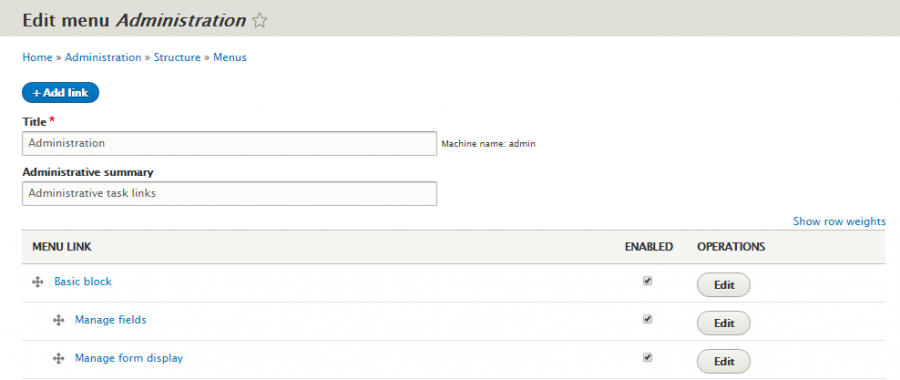Click Edit for Manage form display
This screenshot has height=380, width=900.
(x=724, y=361)
